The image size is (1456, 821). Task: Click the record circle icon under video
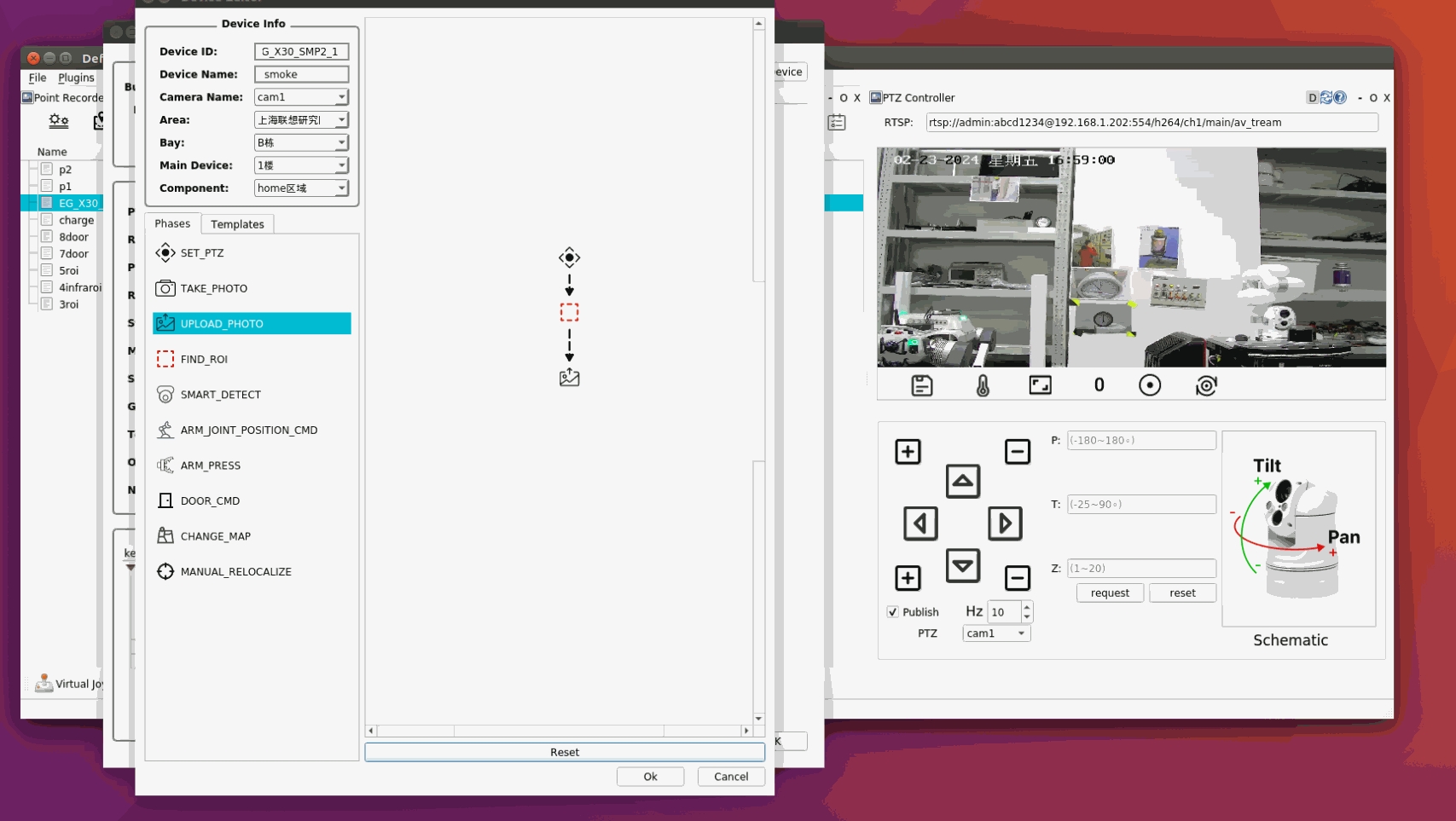1149,385
